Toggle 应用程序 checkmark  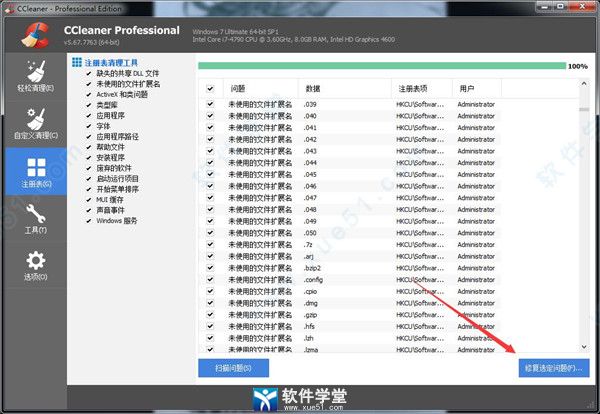tap(89, 116)
